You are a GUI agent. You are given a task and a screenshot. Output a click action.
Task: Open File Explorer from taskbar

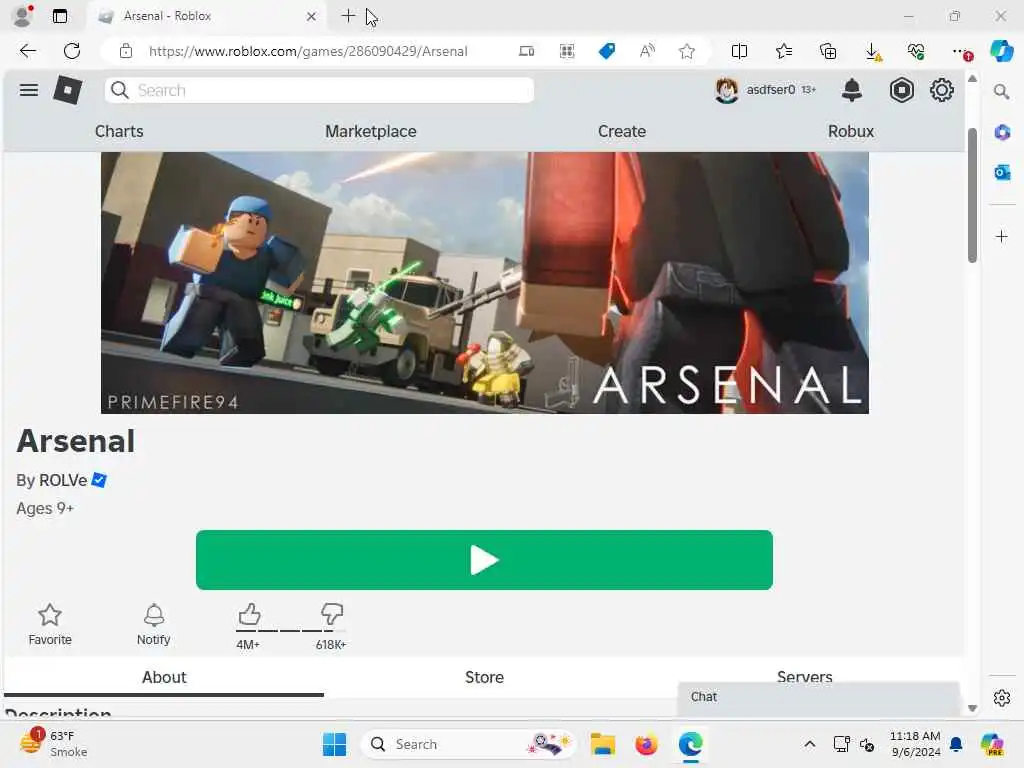click(x=602, y=744)
